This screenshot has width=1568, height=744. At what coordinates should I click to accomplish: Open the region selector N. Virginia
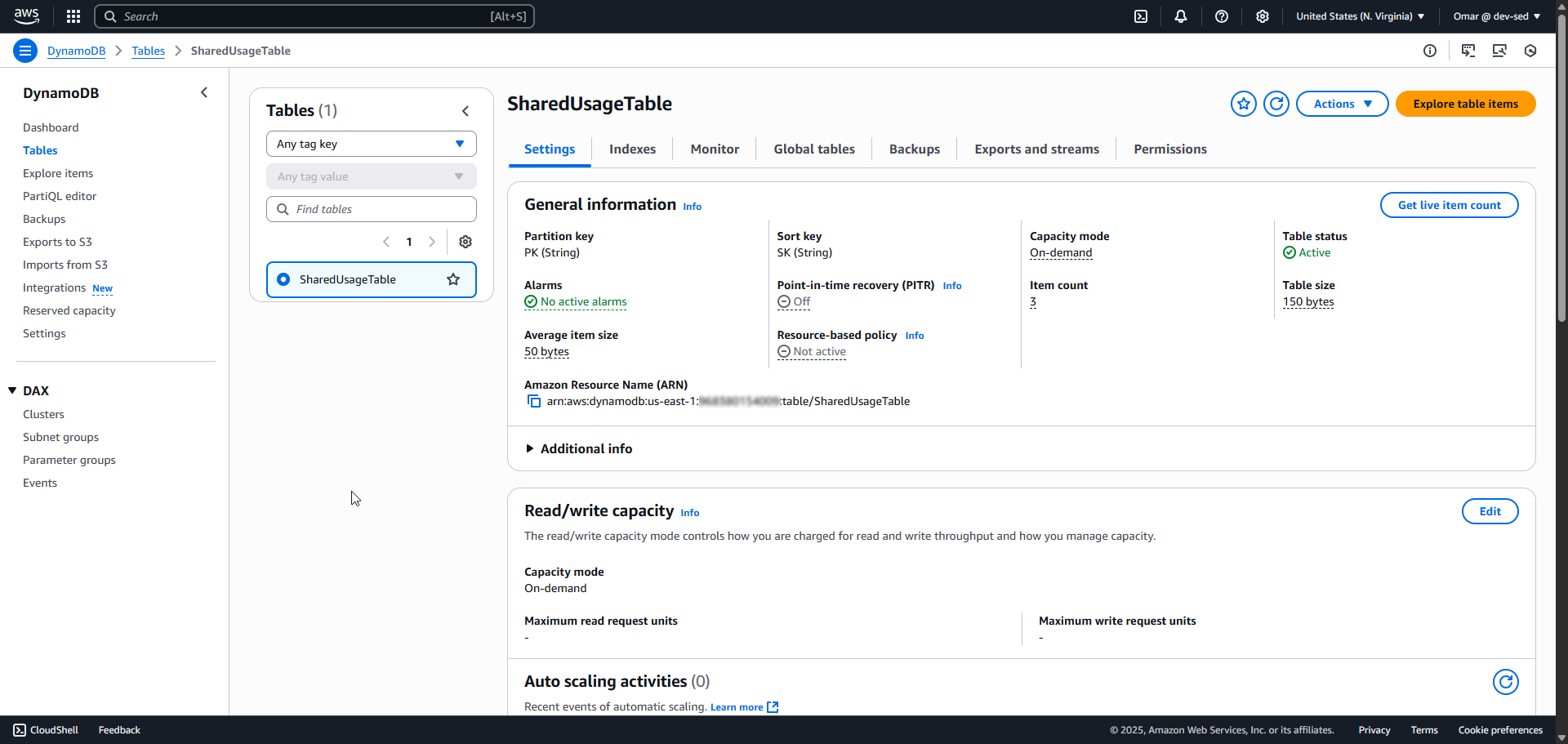tap(1360, 16)
